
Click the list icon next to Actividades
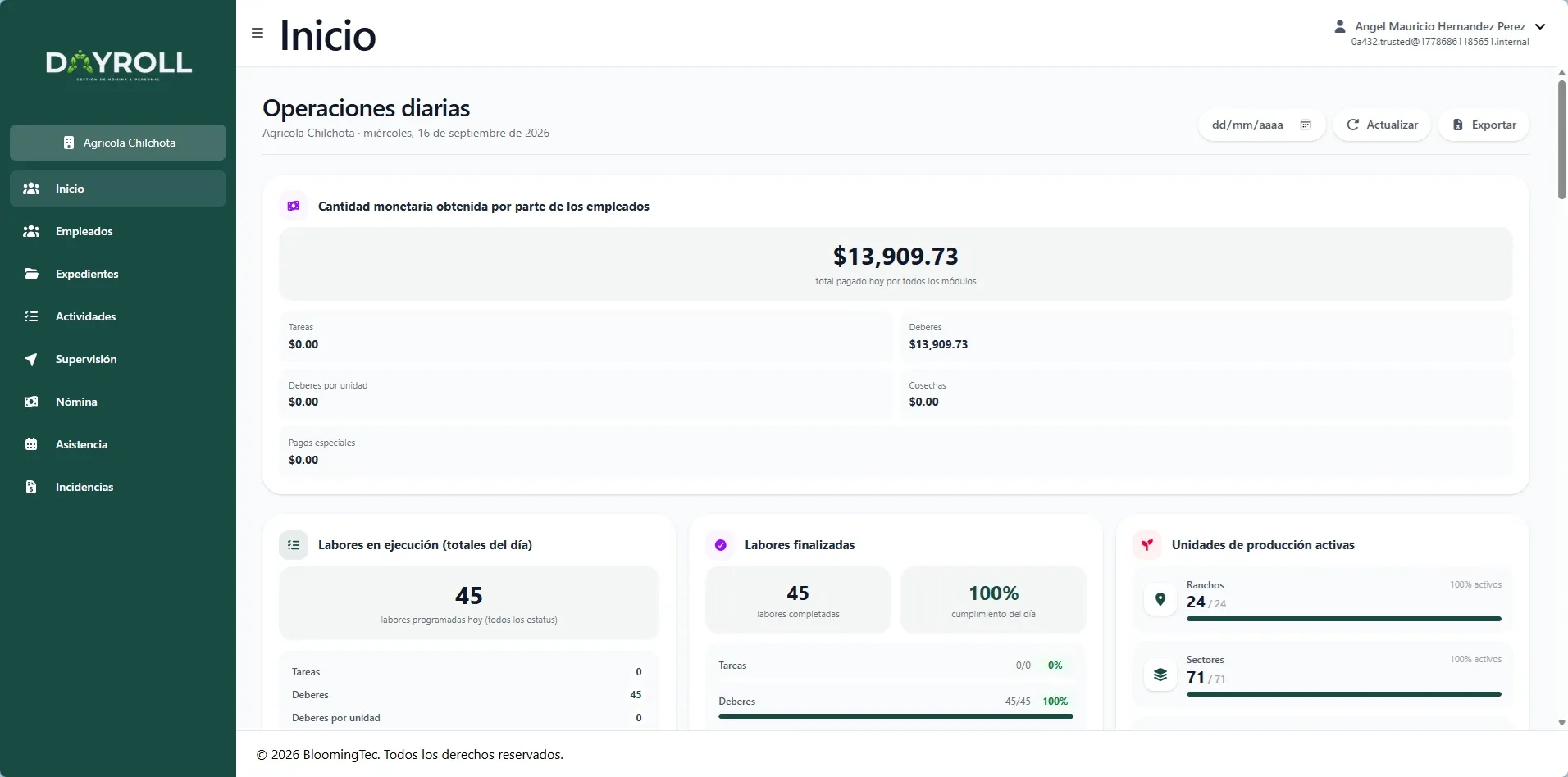[x=31, y=316]
